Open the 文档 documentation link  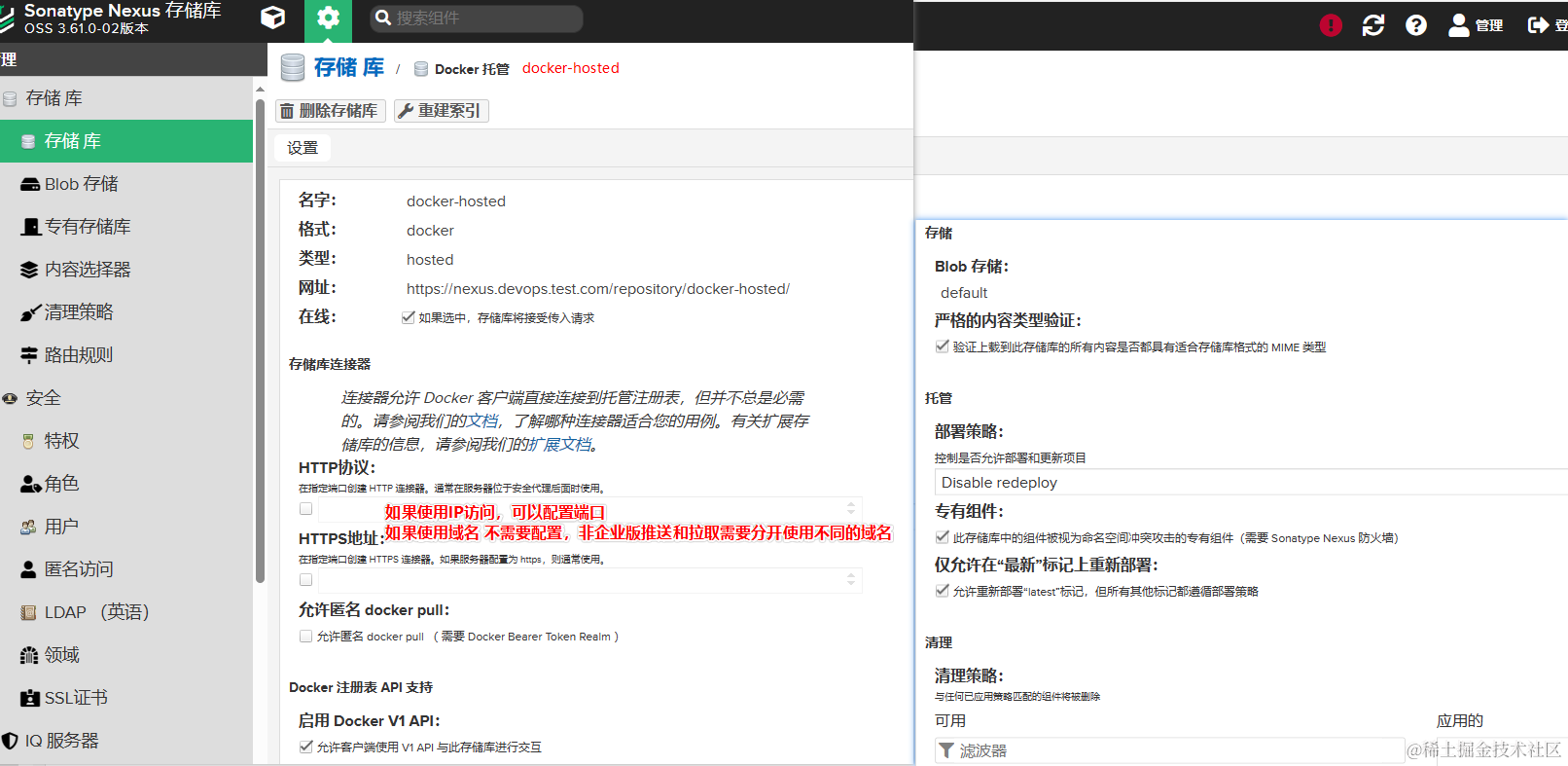[482, 421]
